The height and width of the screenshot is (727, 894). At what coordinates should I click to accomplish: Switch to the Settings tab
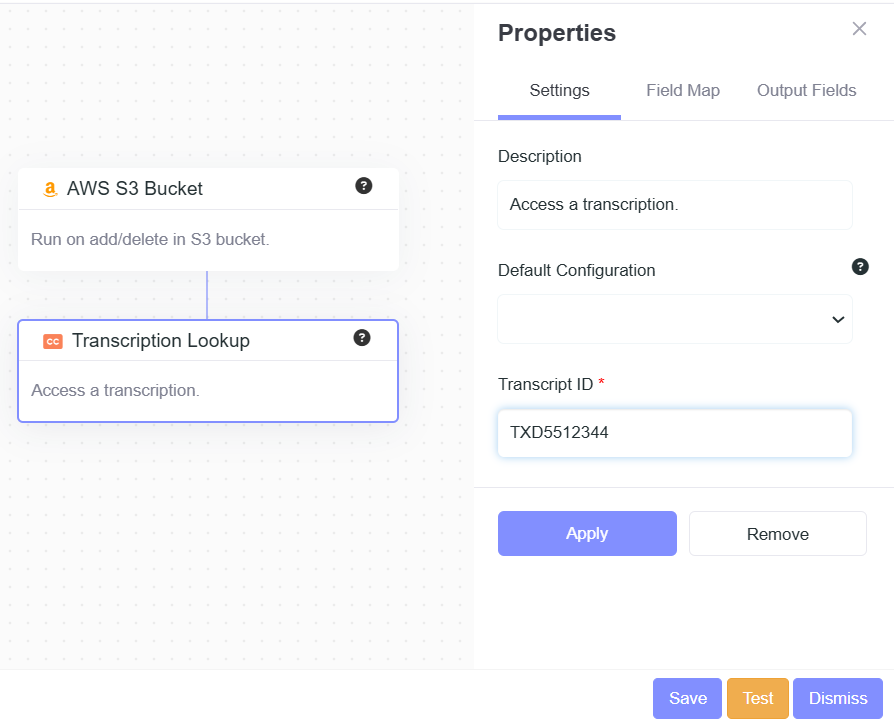[559, 91]
